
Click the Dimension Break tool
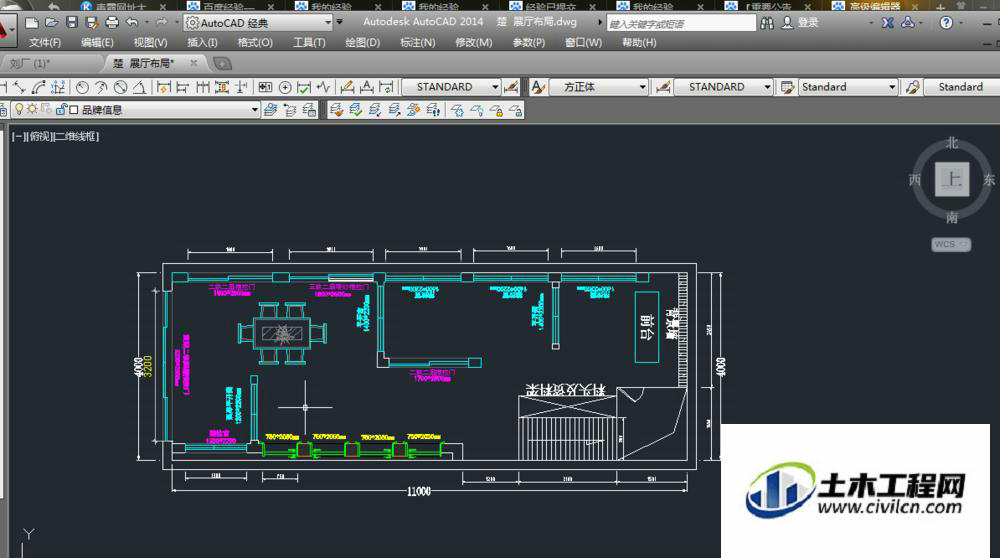click(241, 87)
